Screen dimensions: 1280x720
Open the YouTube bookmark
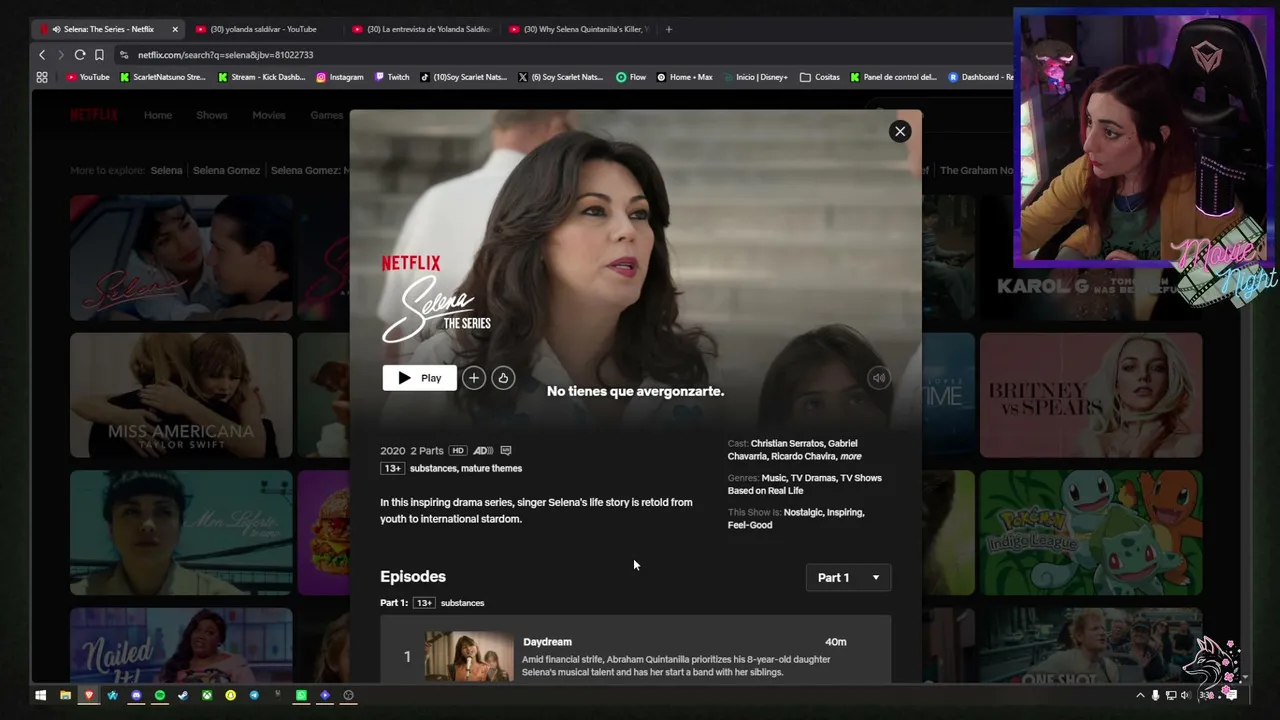[x=88, y=77]
